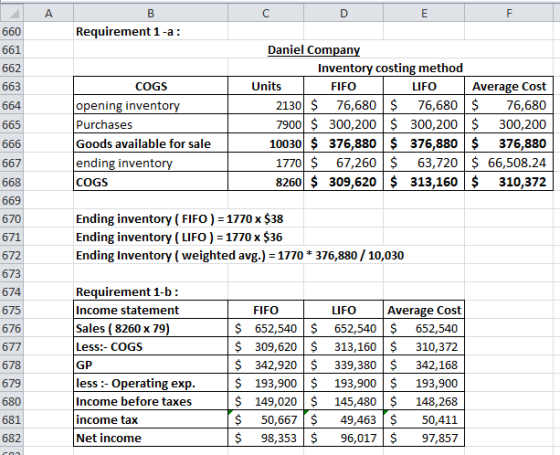Screen dimensions: 560x455
Task: Click the 'Requirement 1-b :' cell
Action: [151, 292]
